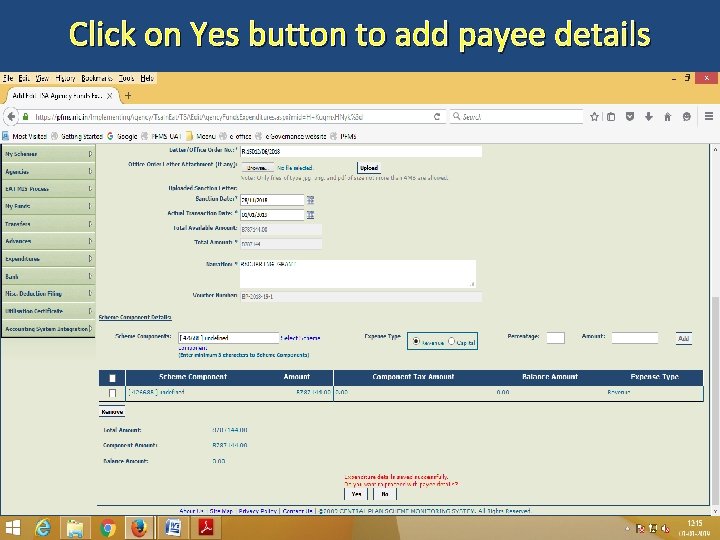Expand Agencies sidebar menu
This screenshot has height=540, width=720.
(x=48, y=171)
